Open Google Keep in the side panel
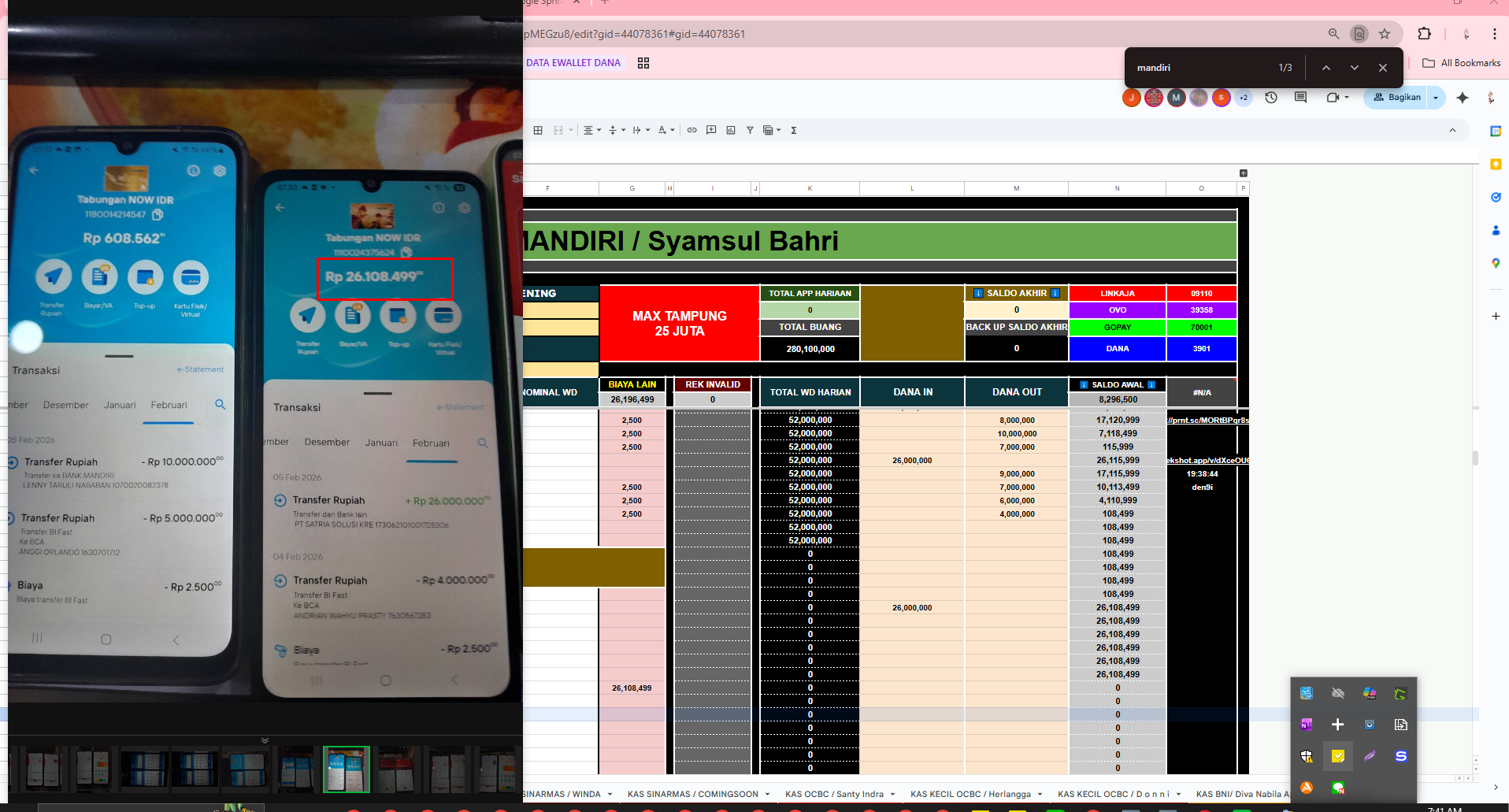This screenshot has width=1509, height=812. tap(1496, 164)
